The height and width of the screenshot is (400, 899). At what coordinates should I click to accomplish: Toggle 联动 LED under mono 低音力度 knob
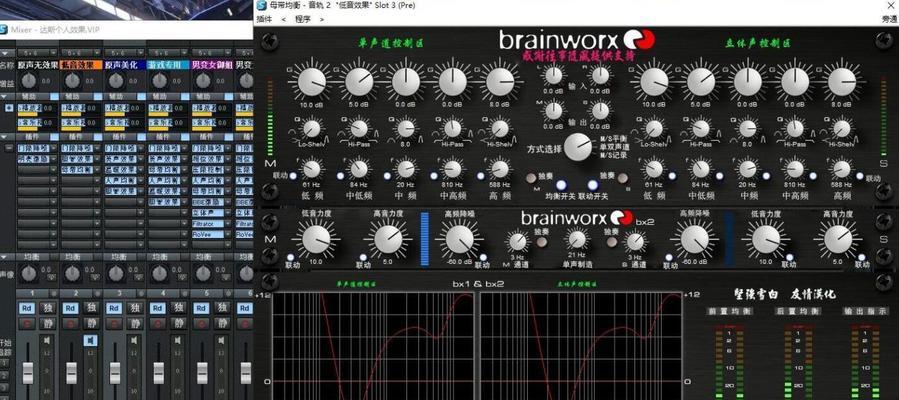(292, 257)
